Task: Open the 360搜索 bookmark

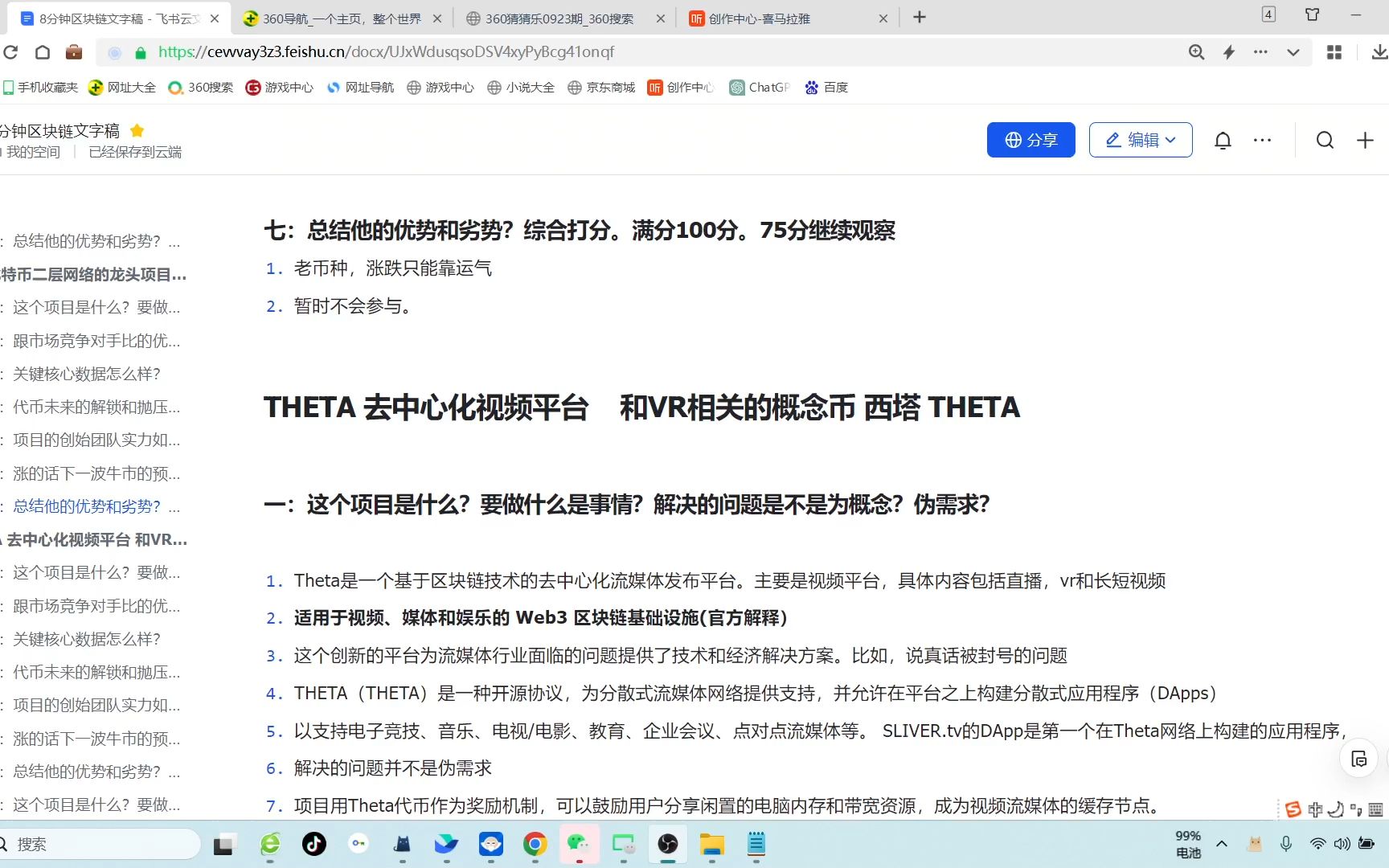Action: (200, 88)
